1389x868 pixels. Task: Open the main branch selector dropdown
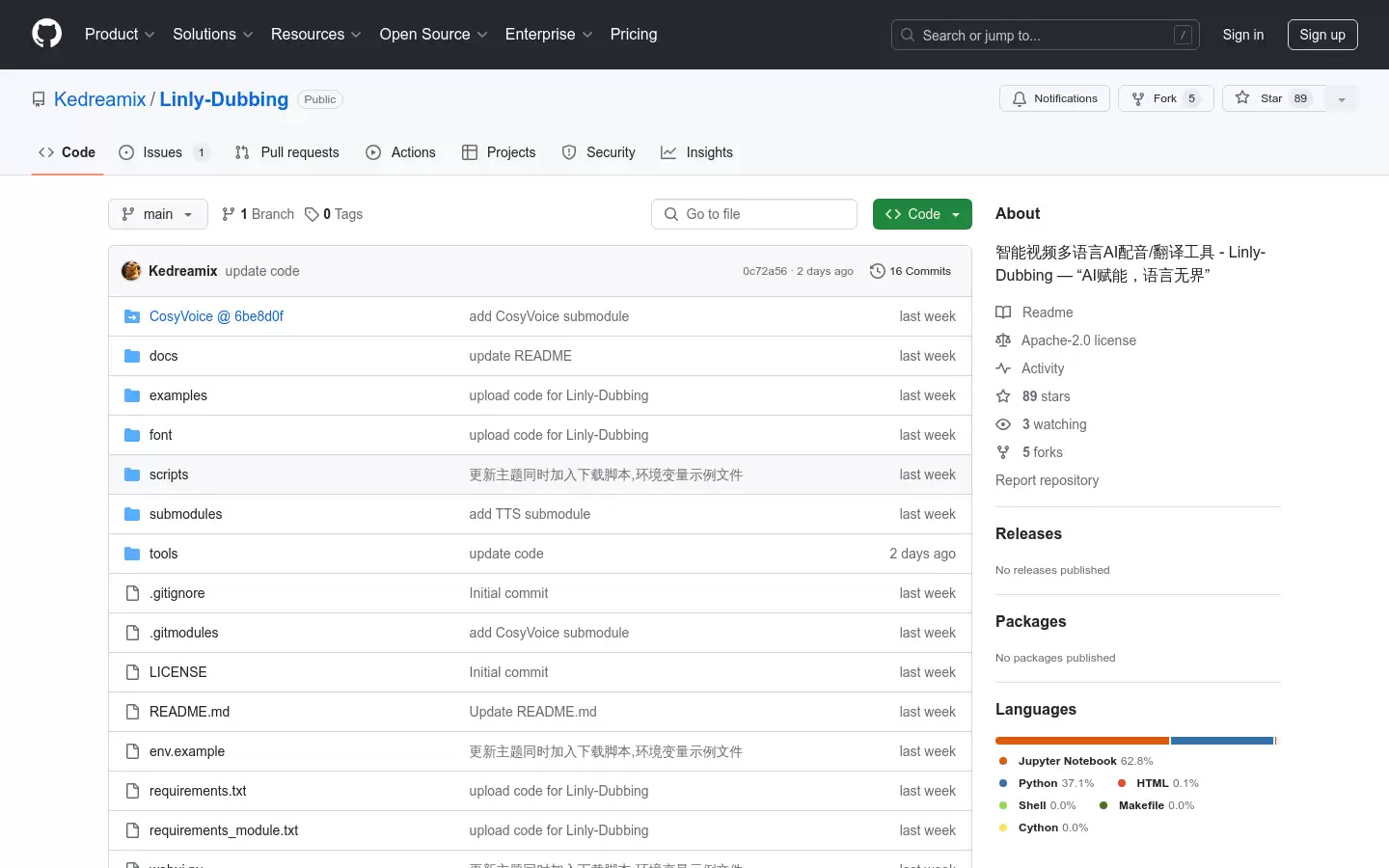point(157,214)
